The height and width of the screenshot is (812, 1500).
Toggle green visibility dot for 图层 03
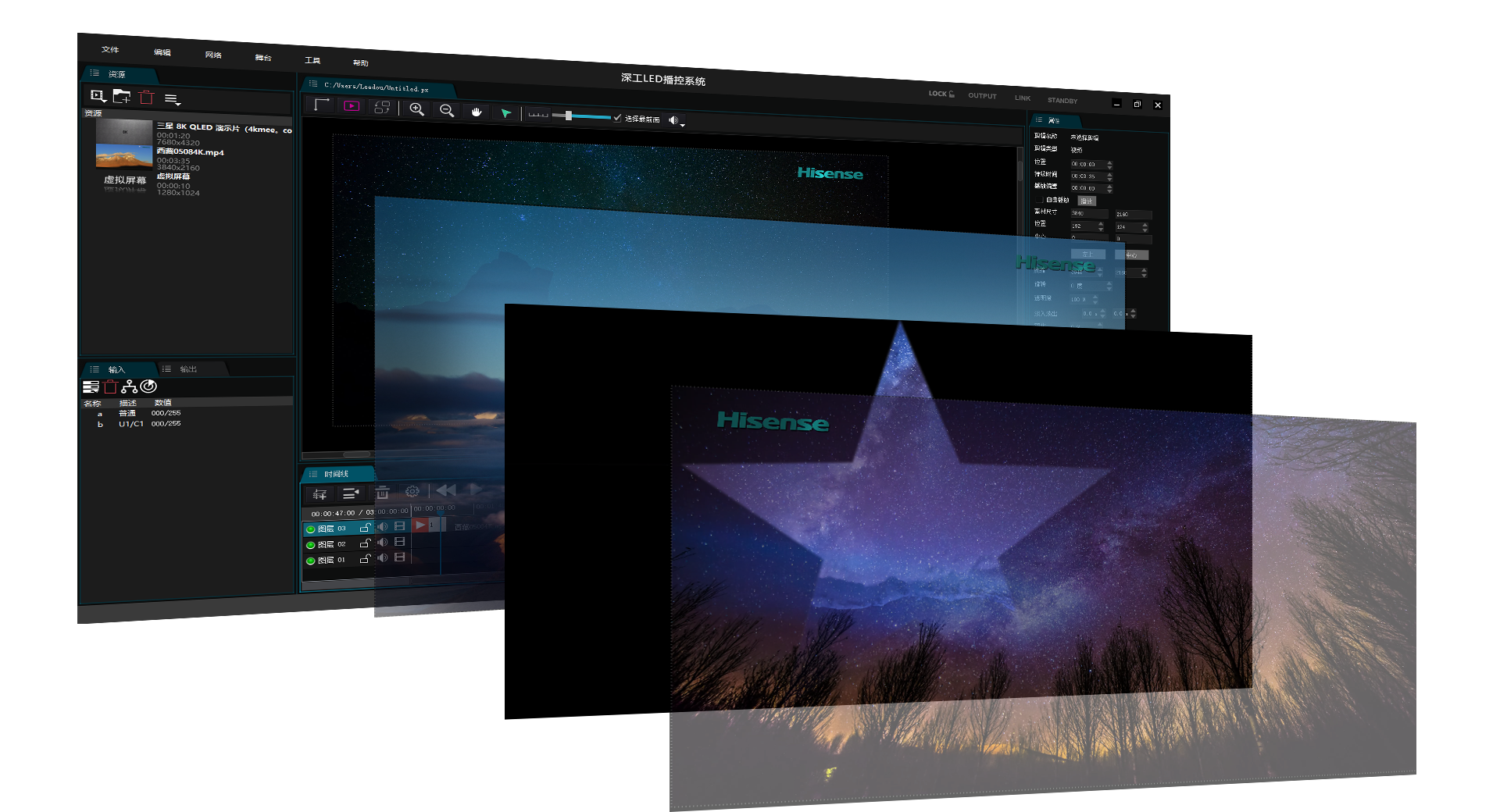tap(311, 529)
